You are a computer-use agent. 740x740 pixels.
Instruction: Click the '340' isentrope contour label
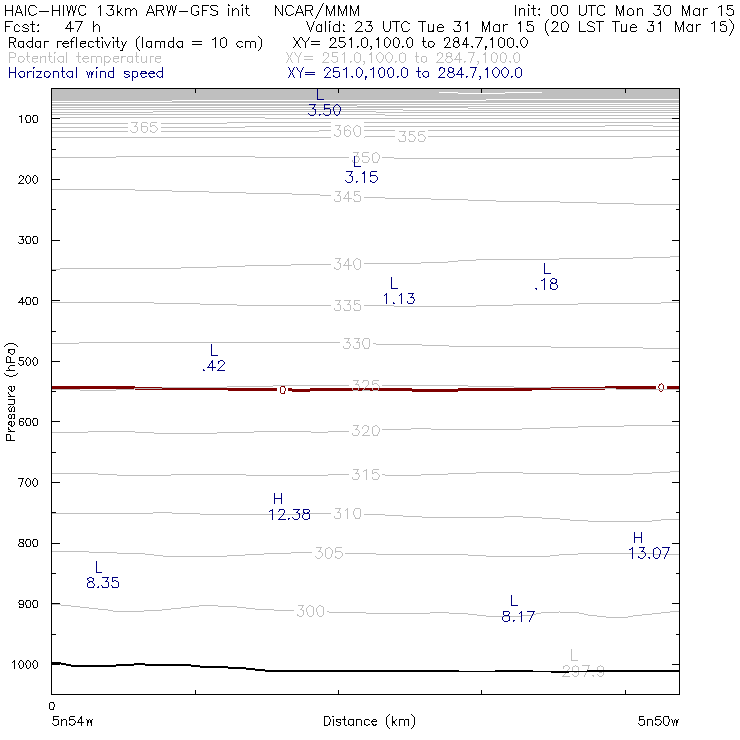348,264
